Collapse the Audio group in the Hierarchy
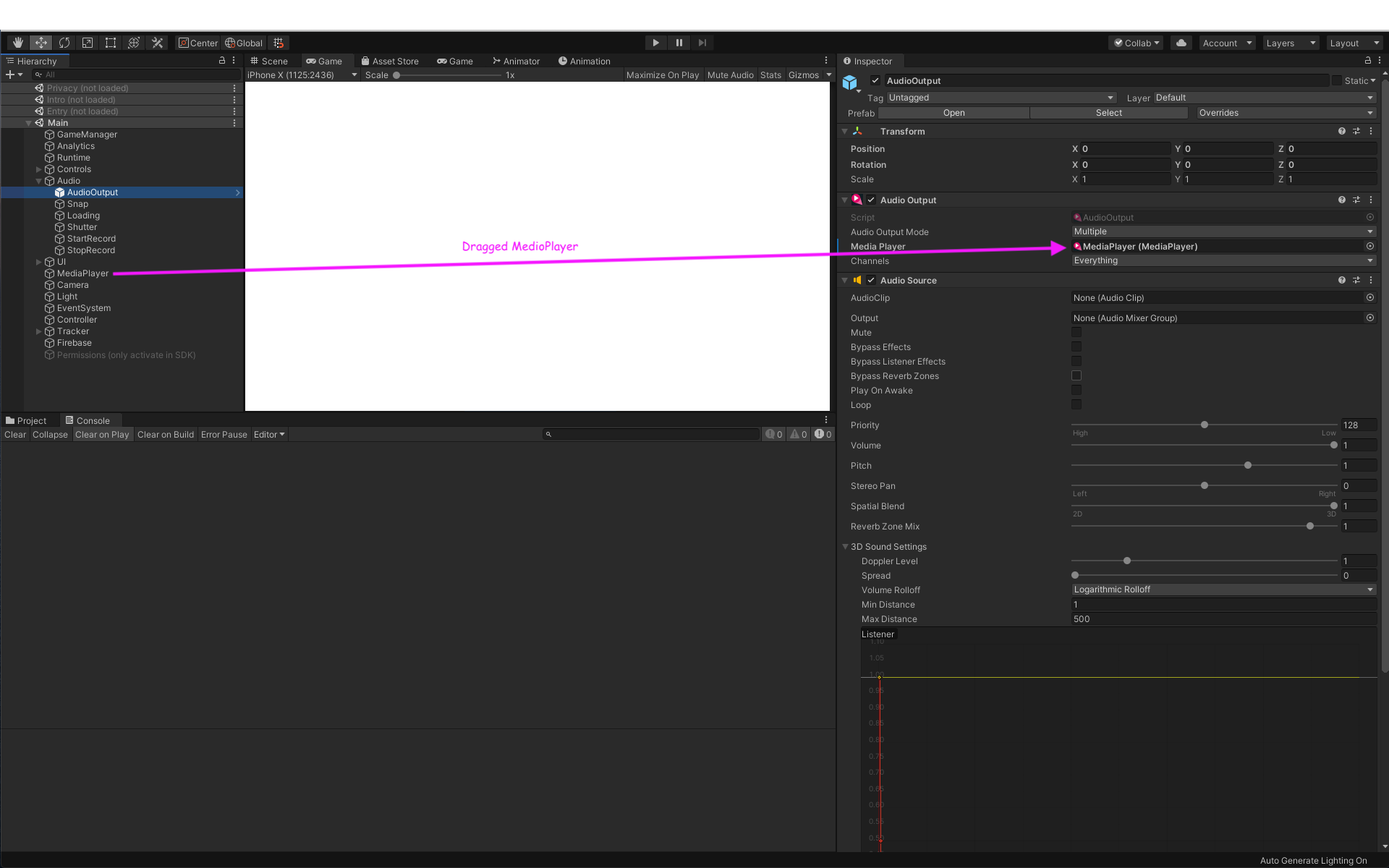This screenshot has height=868, width=1389. coord(40,181)
